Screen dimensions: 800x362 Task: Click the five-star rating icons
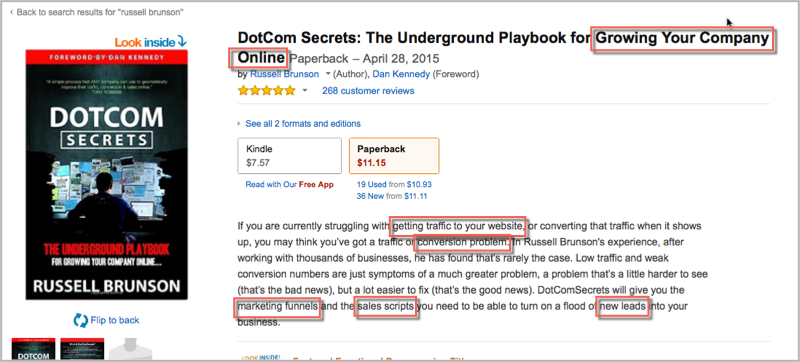click(266, 91)
